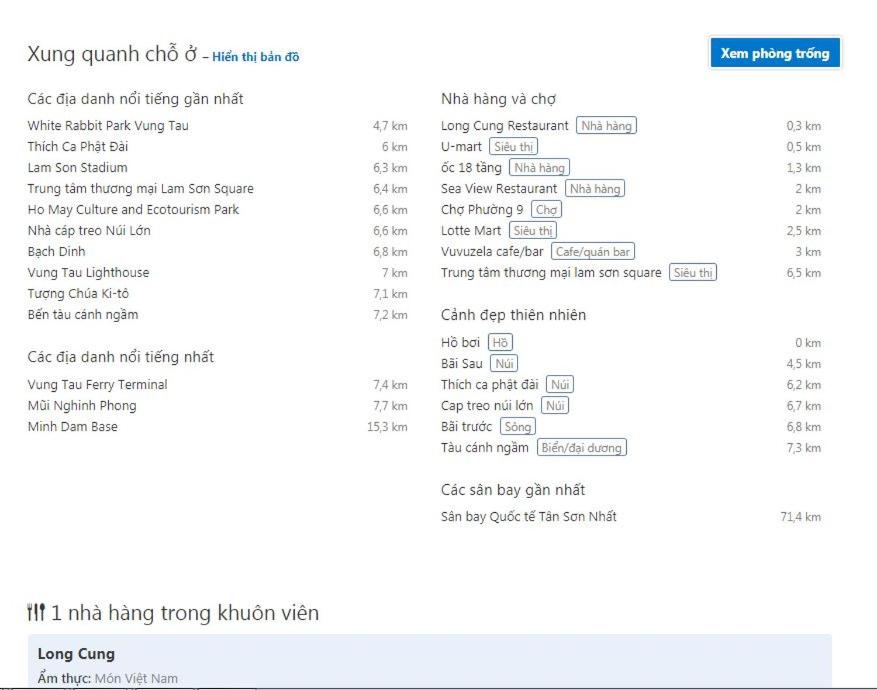This screenshot has width=877, height=690.
Task: Click the Thích Ca Phật Đài landmark
Action: (x=78, y=147)
